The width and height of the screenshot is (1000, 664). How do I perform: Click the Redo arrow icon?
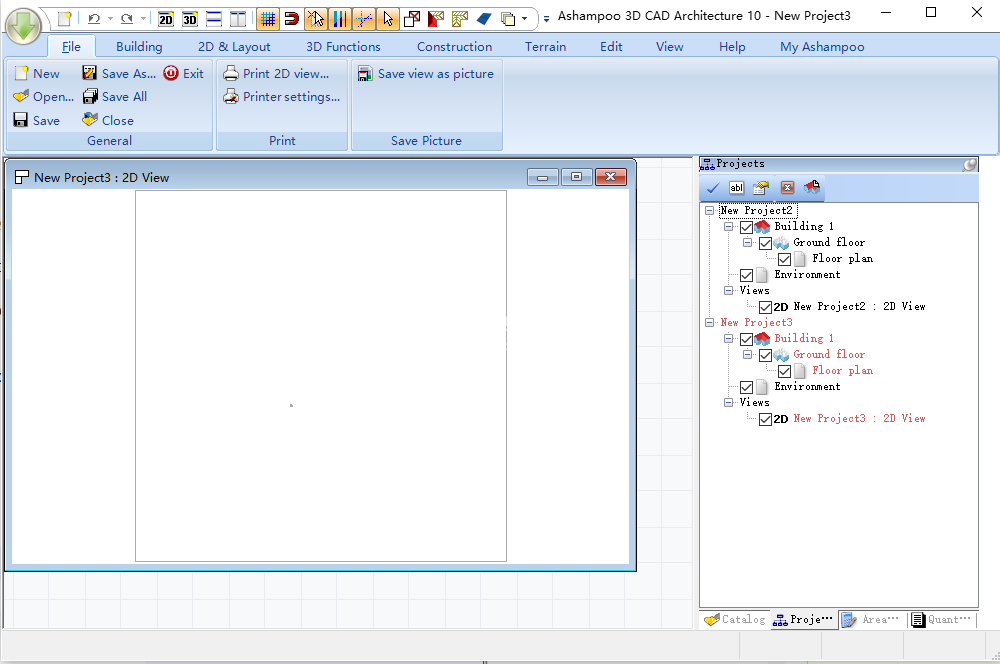click(x=127, y=19)
